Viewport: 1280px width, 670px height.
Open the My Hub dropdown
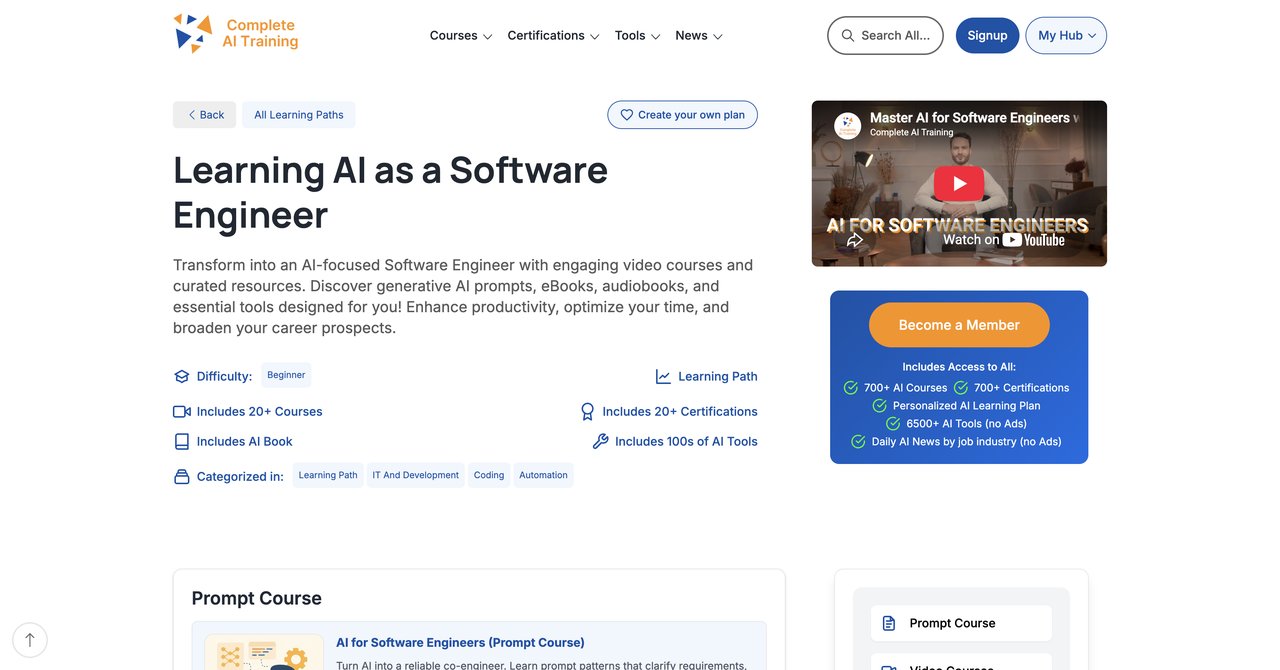tap(1066, 35)
